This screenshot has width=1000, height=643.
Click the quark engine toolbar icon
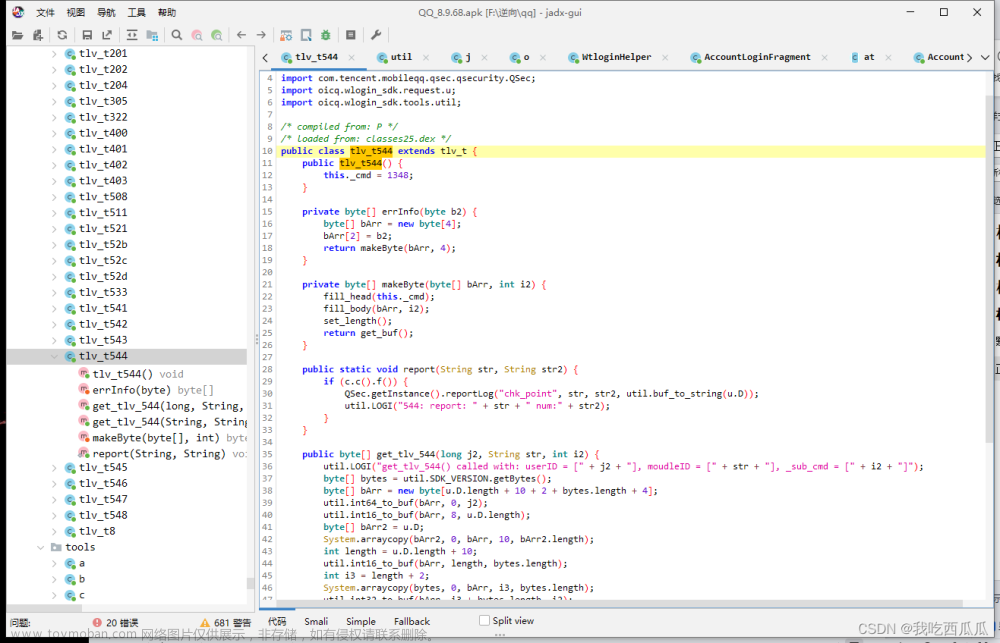(306, 35)
